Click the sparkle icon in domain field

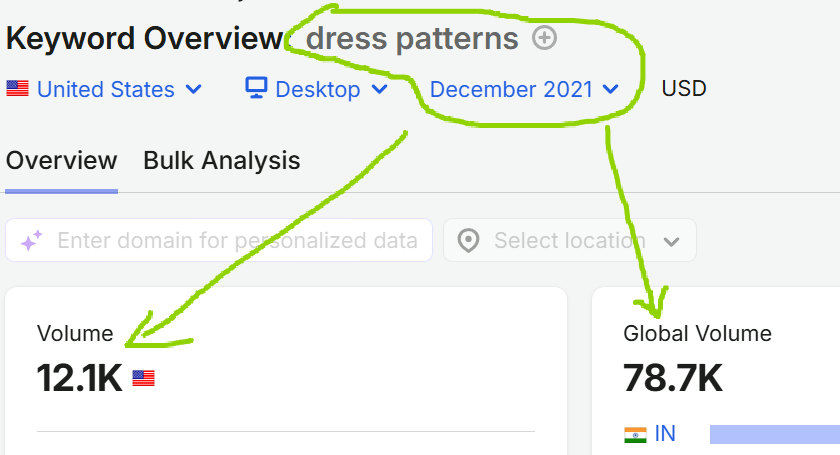31,241
